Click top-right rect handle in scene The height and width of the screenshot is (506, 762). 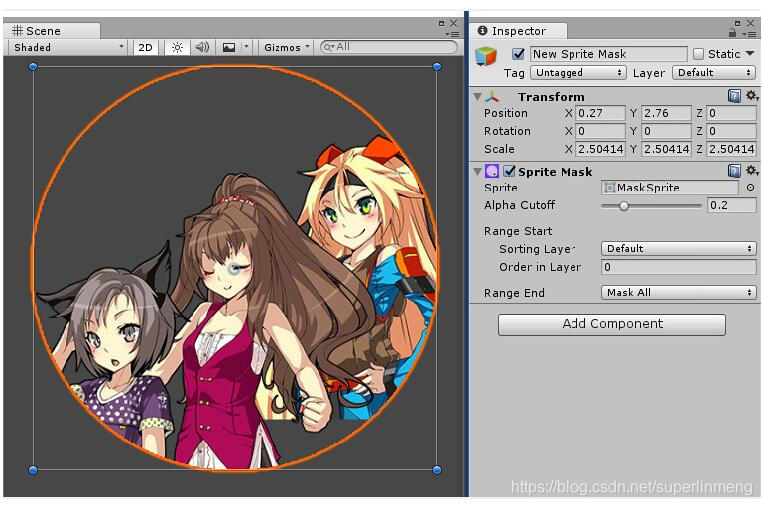[437, 67]
